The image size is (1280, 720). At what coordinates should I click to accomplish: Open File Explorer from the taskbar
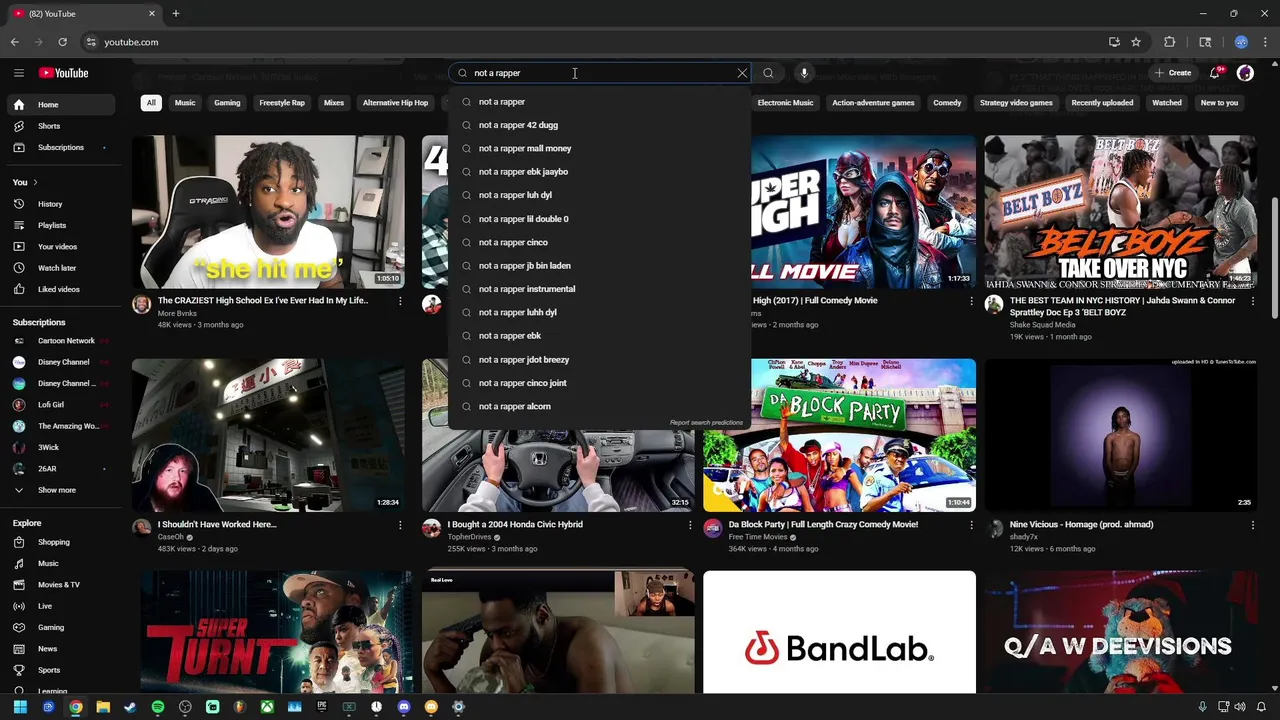click(x=103, y=707)
